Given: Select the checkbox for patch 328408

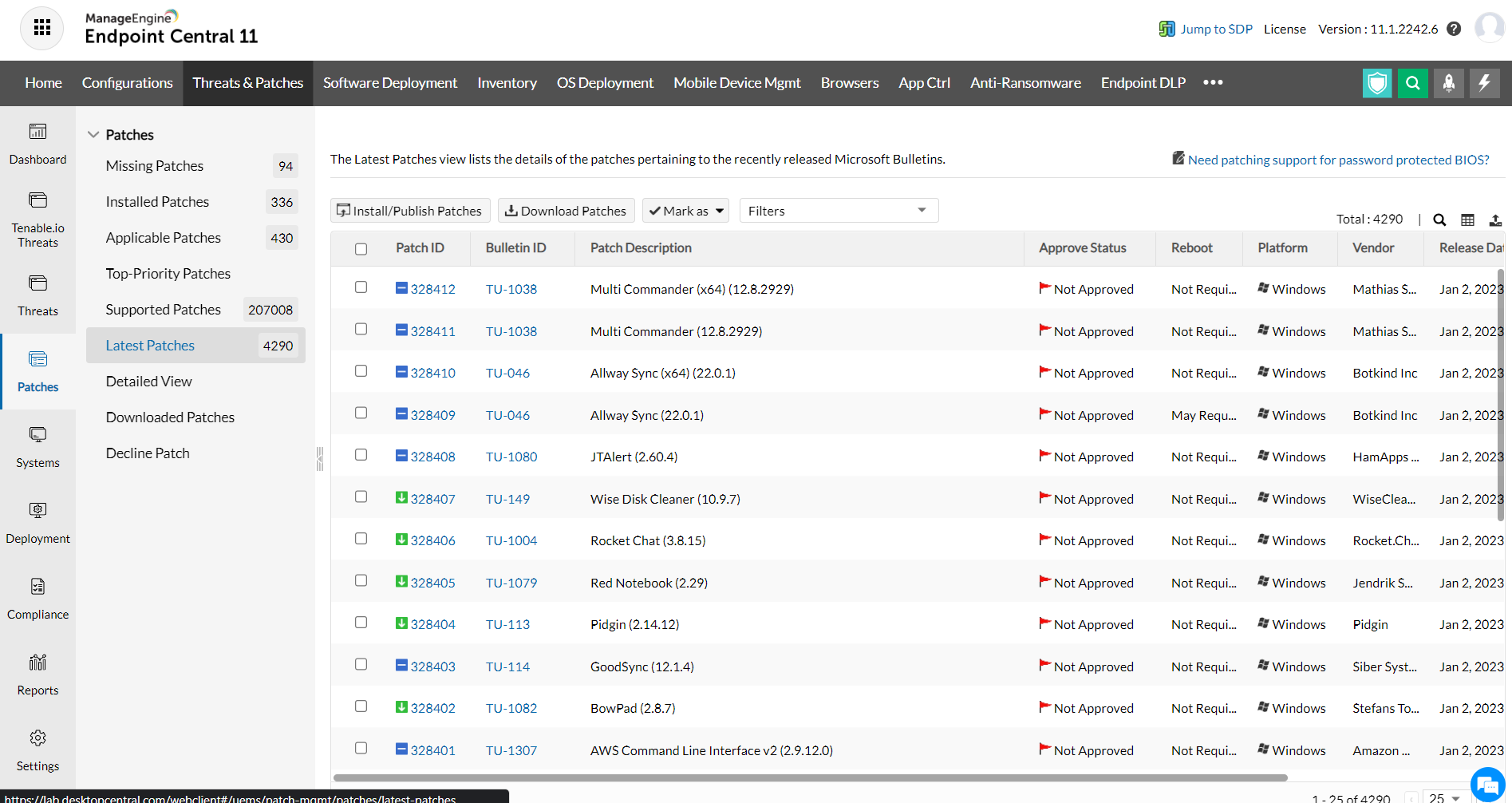Looking at the screenshot, I should coord(361,455).
